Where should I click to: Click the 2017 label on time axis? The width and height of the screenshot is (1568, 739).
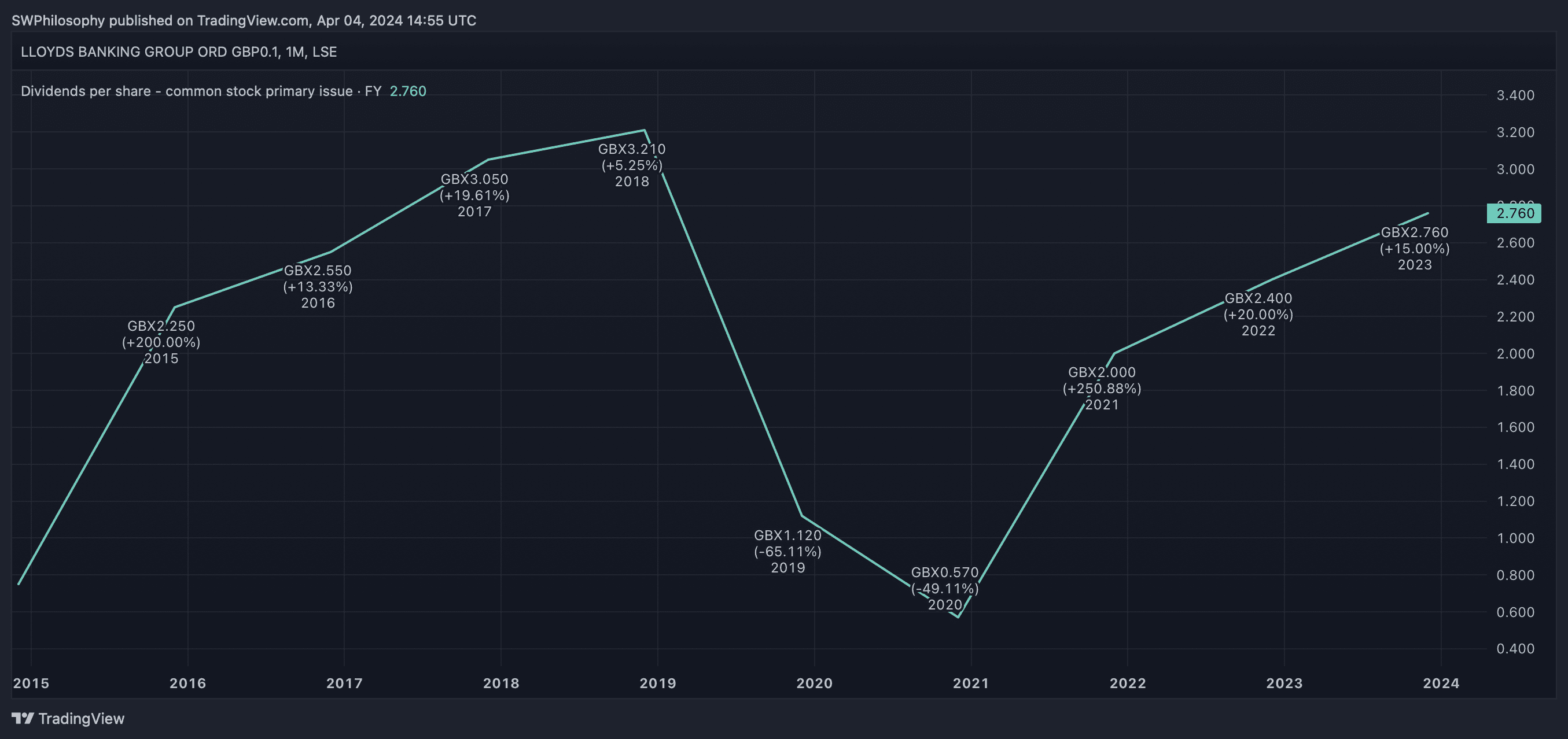point(344,683)
